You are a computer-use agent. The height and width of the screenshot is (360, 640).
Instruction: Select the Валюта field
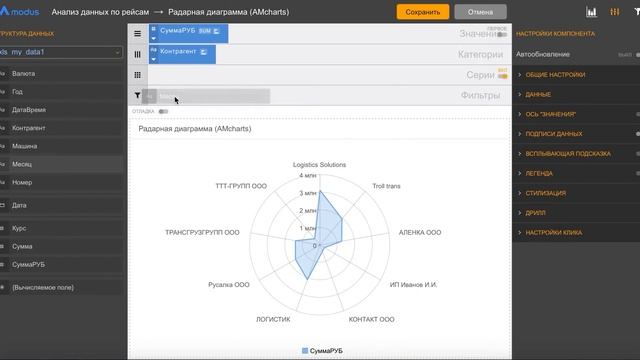point(61,74)
